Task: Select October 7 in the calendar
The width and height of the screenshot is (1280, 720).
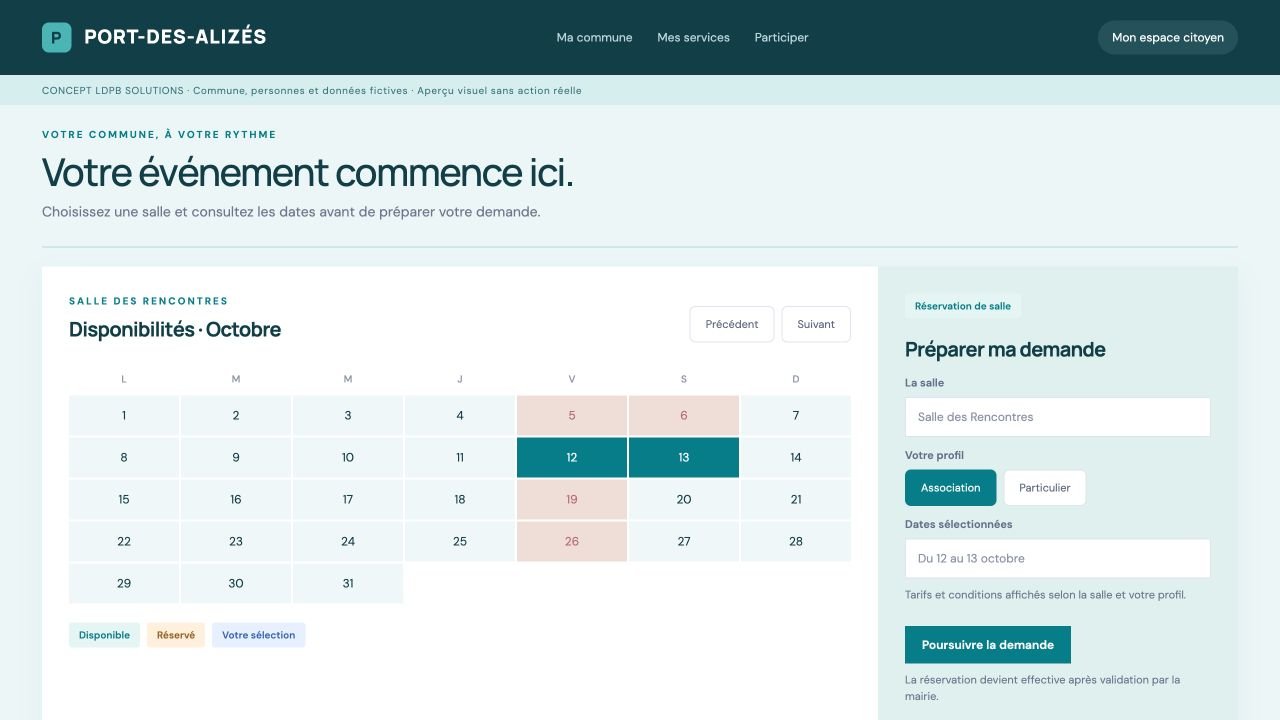Action: (x=796, y=415)
